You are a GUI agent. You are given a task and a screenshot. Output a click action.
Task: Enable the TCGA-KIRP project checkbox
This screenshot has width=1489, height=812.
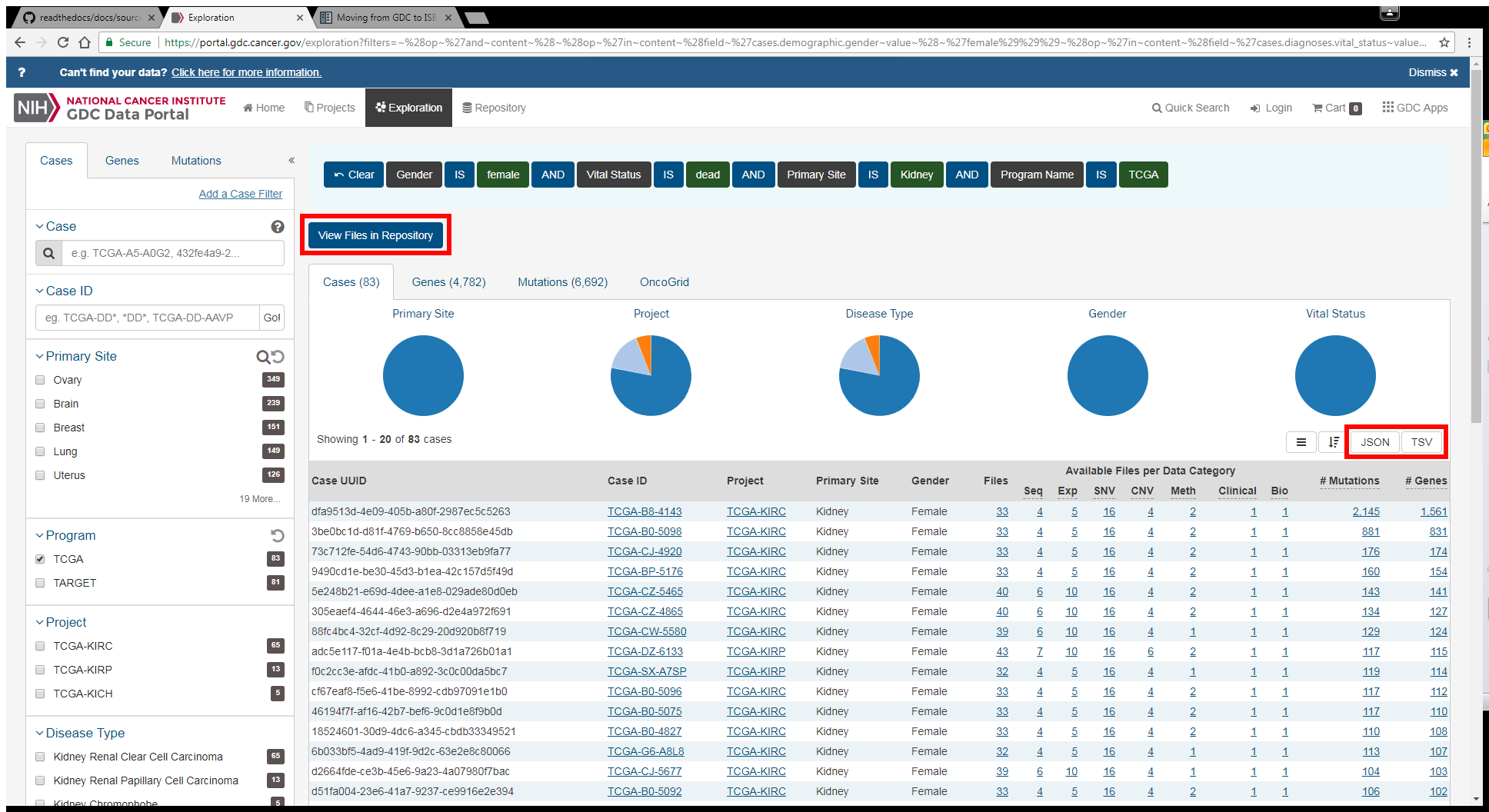pos(40,670)
